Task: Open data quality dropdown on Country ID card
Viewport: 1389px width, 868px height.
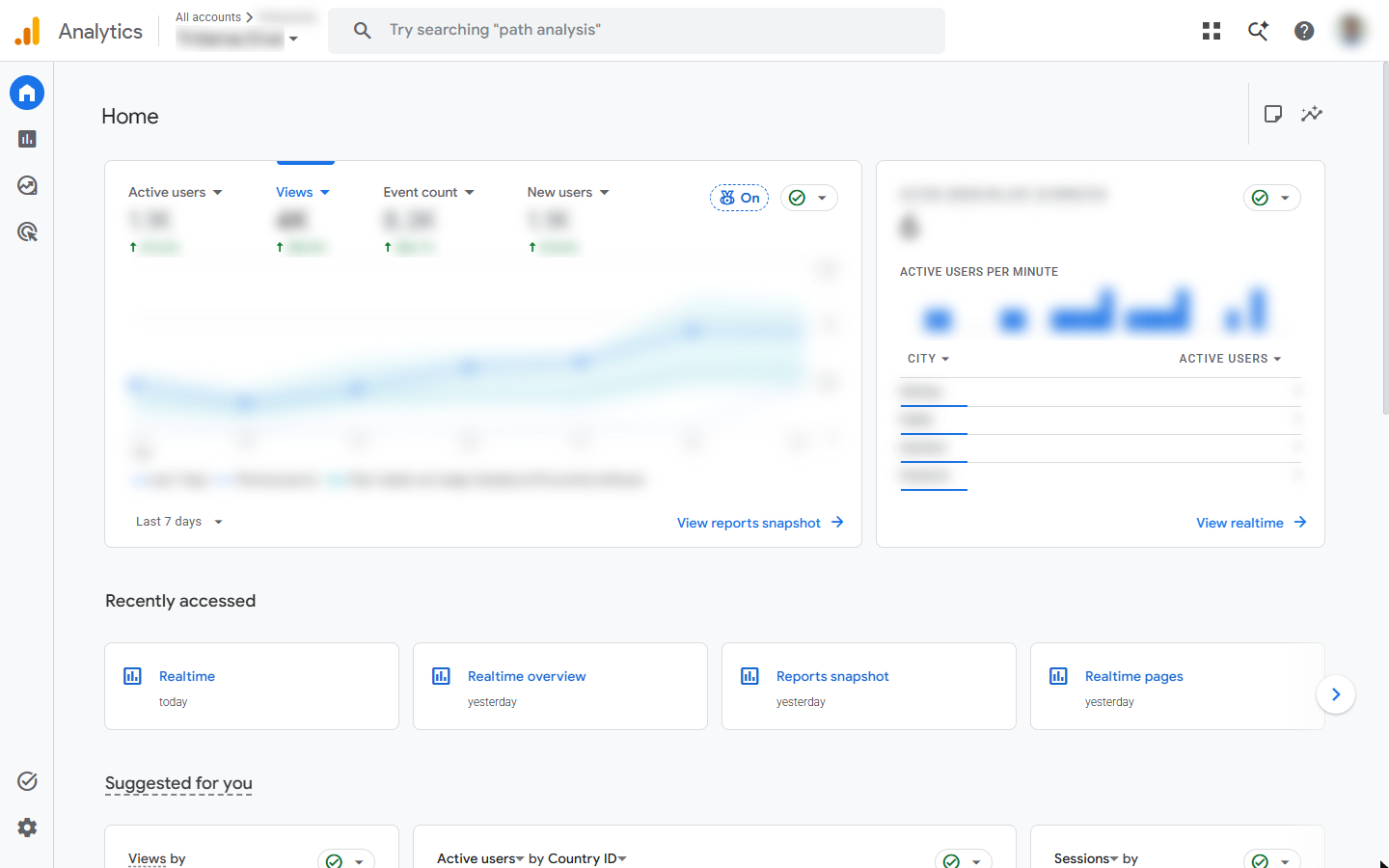Action: tap(963, 860)
